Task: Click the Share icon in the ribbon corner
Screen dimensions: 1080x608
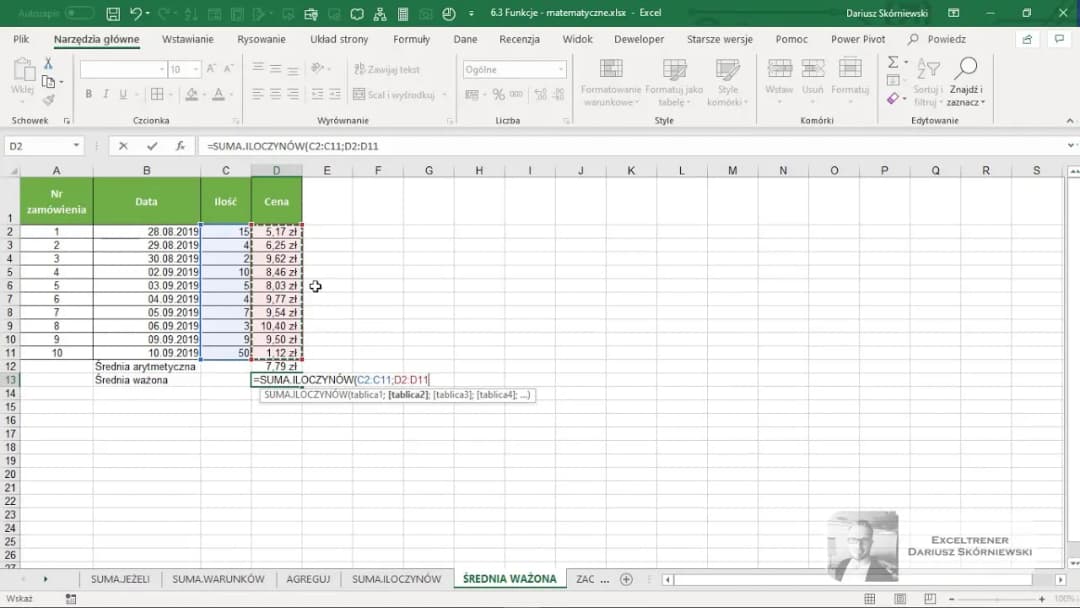Action: [1027, 39]
